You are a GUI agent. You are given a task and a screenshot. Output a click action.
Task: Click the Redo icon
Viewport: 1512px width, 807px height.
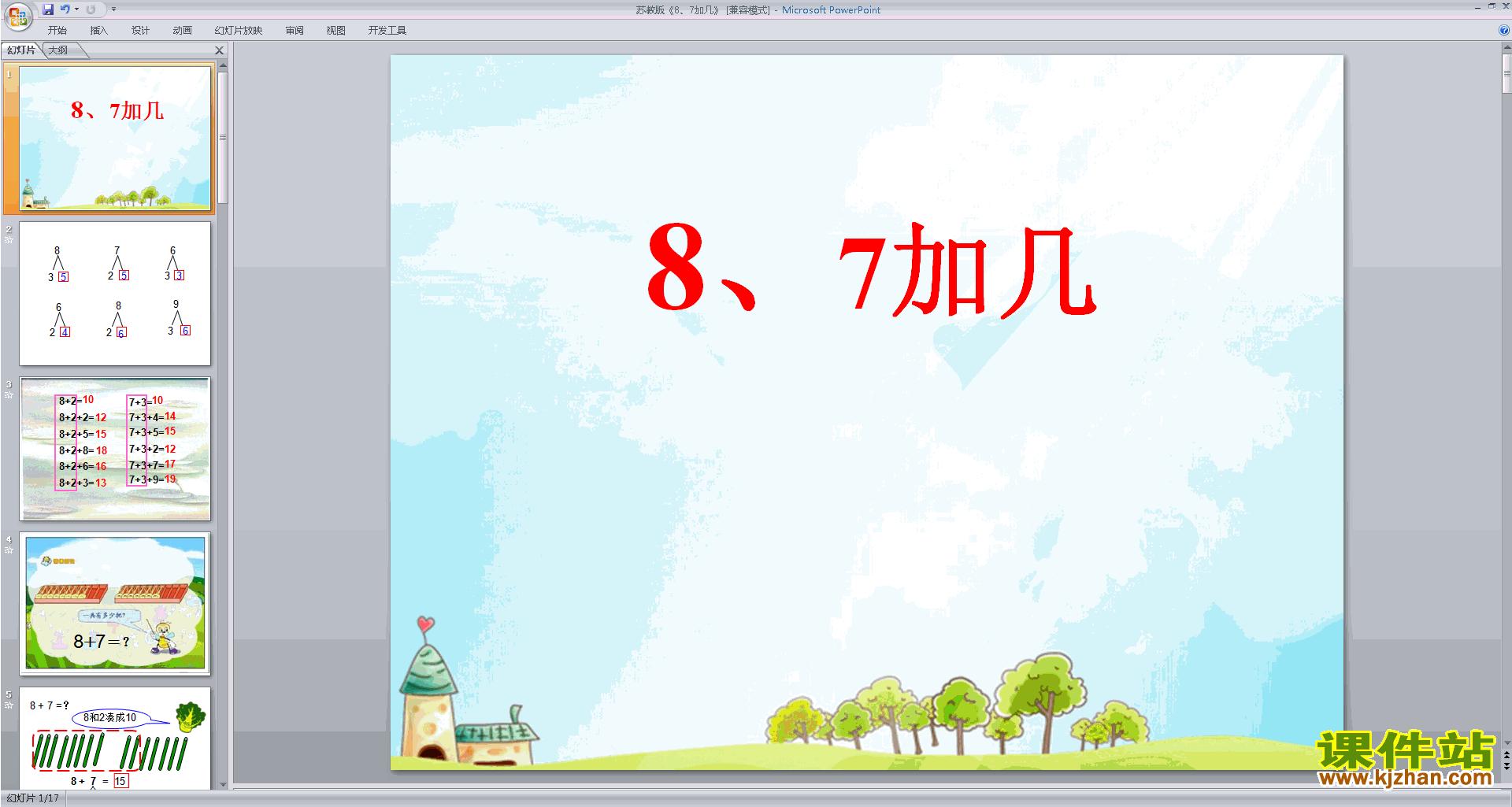click(91, 9)
